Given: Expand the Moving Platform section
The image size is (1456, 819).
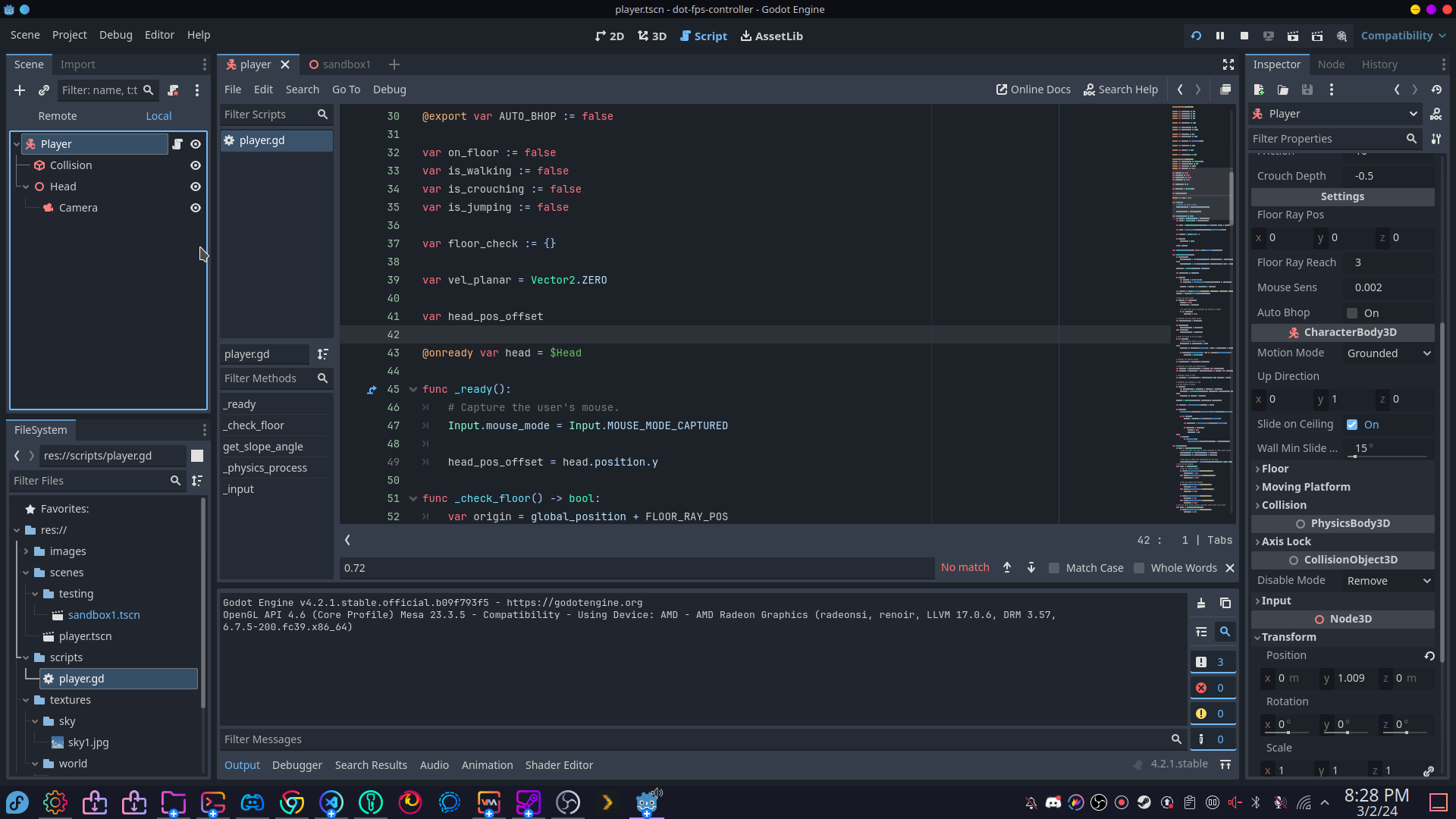Looking at the screenshot, I should [1304, 487].
